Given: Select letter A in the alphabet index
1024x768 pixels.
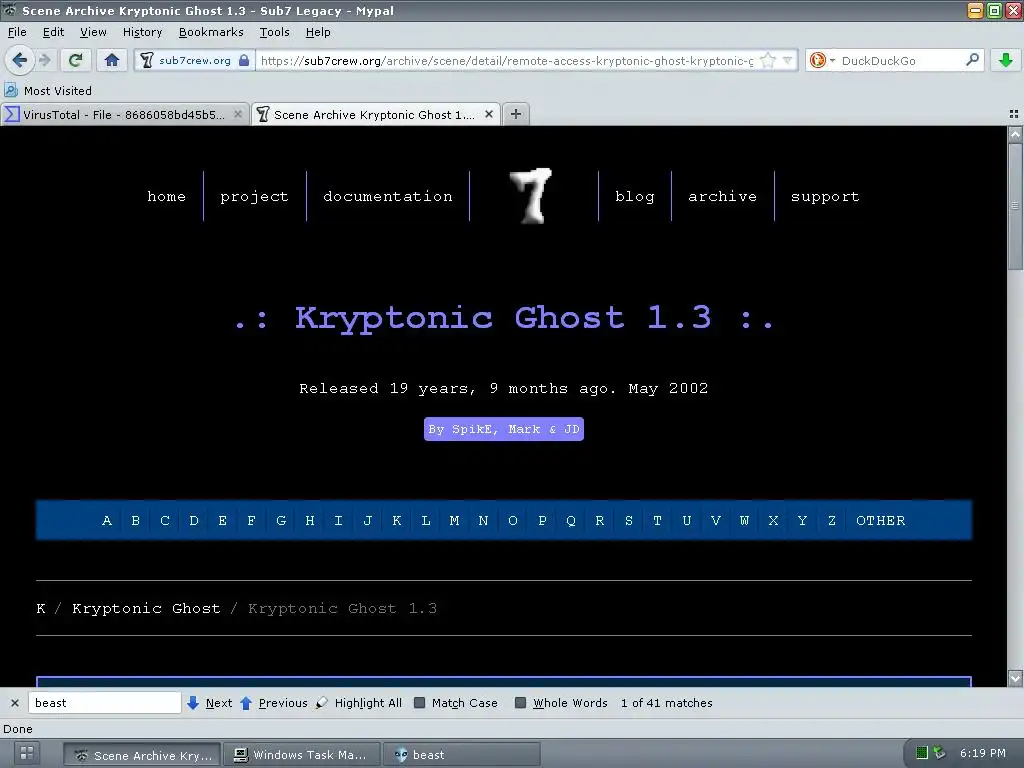Looking at the screenshot, I should pyautogui.click(x=106, y=520).
